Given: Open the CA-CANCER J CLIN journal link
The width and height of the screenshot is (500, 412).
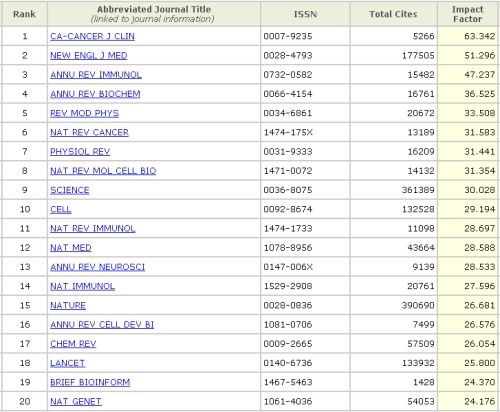Looking at the screenshot, I should [x=92, y=36].
